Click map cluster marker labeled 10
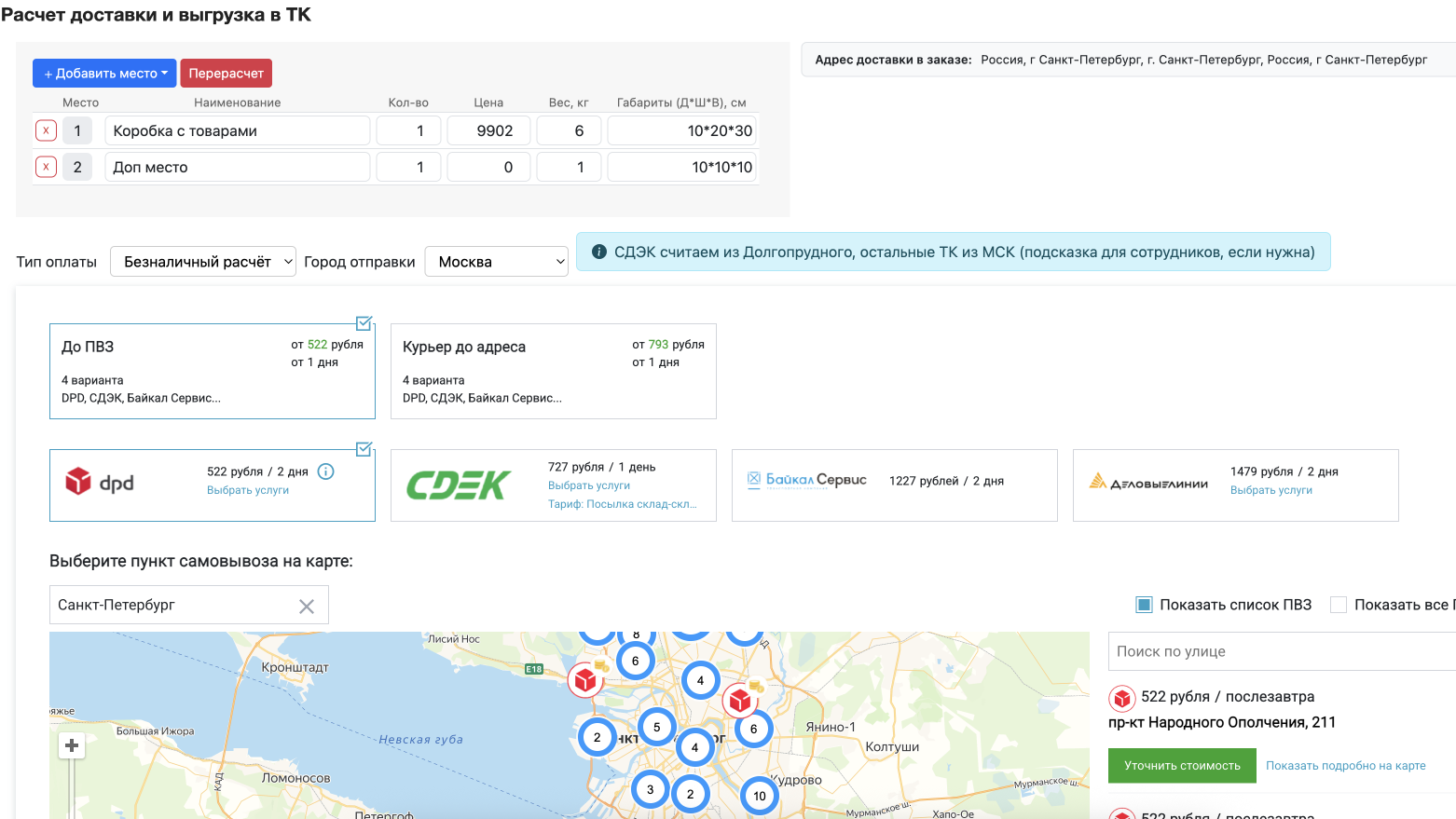 point(760,796)
